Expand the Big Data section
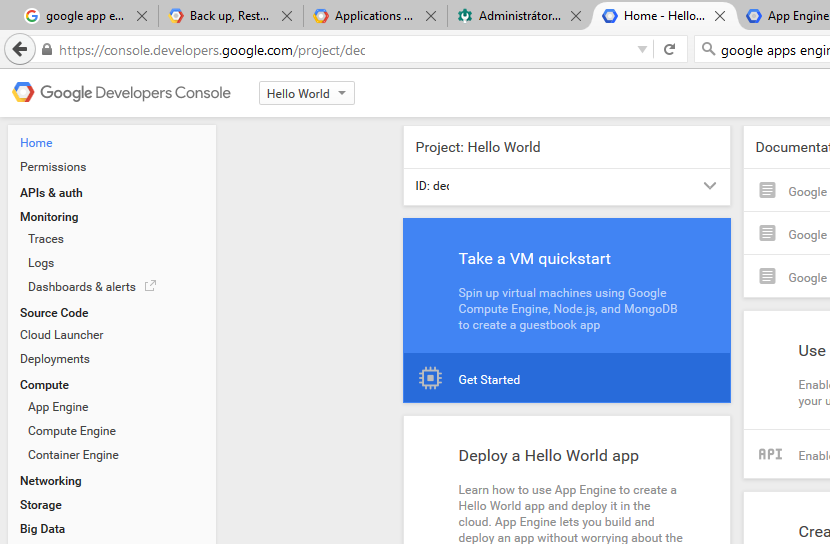Image resolution: width=830 pixels, height=544 pixels. (x=42, y=529)
